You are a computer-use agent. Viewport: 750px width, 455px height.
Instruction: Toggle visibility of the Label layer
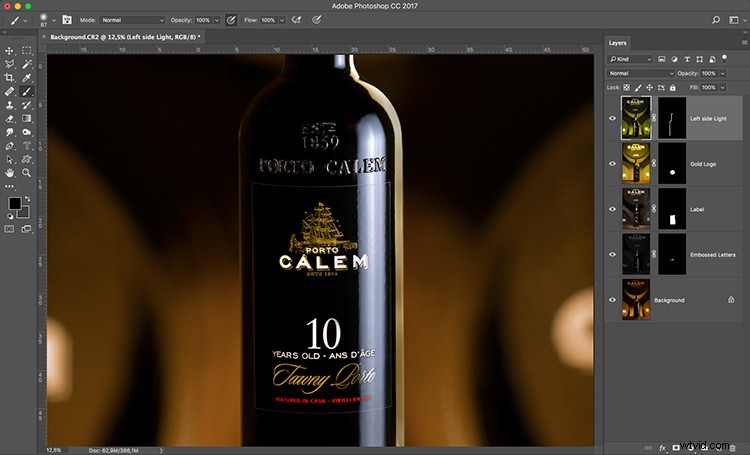pos(612,209)
